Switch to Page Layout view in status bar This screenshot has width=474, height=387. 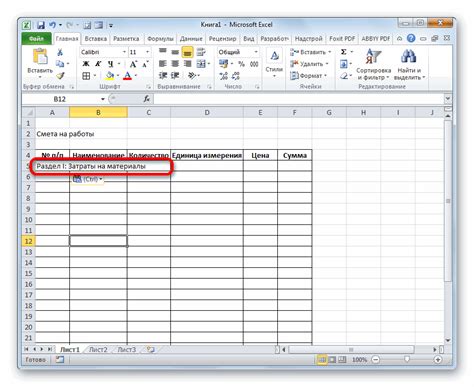[x=332, y=360]
